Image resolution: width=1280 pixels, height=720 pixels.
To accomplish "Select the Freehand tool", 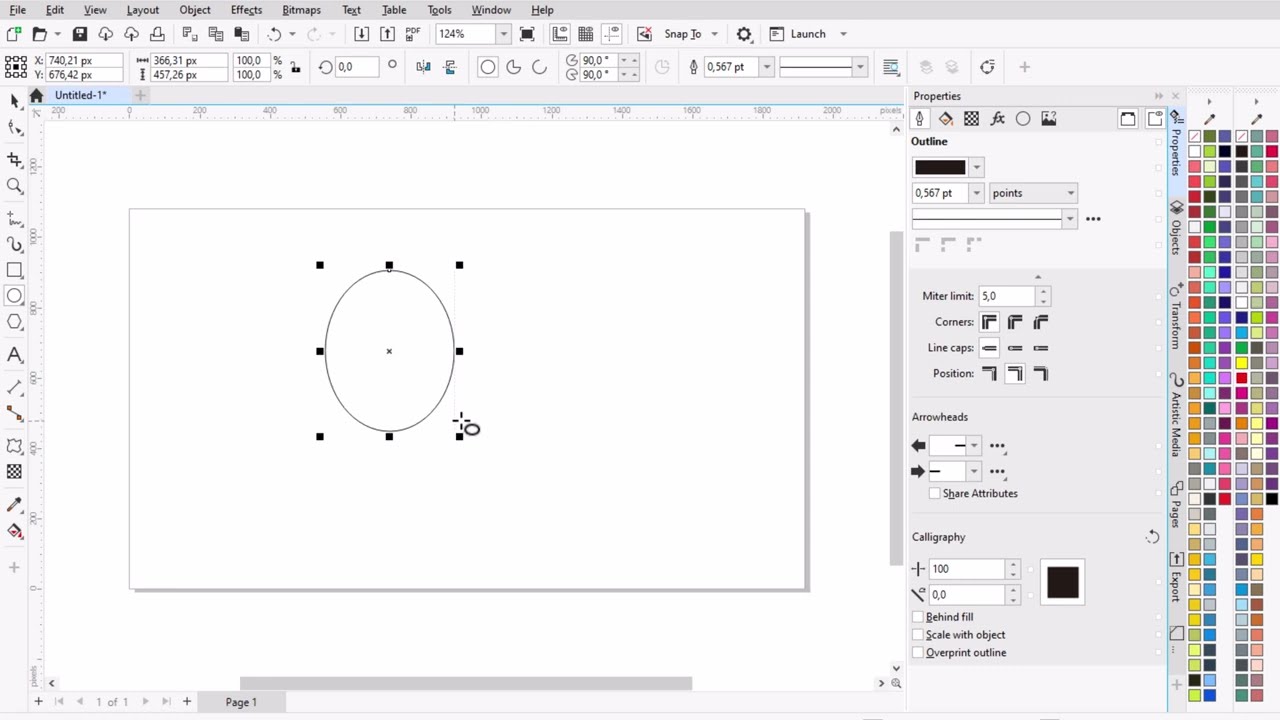I will pos(14,217).
